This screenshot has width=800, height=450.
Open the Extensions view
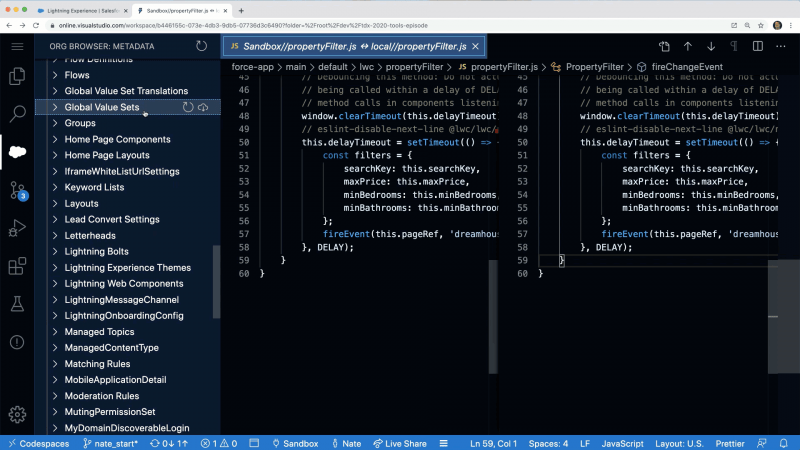(17, 266)
